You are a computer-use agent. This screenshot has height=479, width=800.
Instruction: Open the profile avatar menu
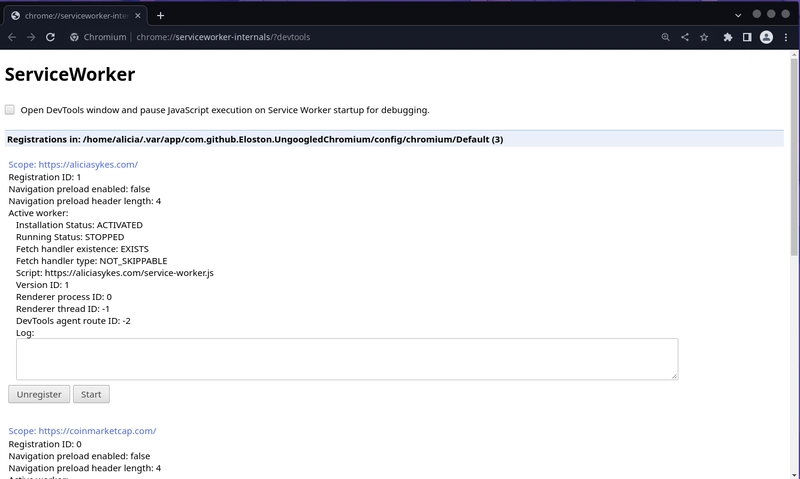[766, 37]
